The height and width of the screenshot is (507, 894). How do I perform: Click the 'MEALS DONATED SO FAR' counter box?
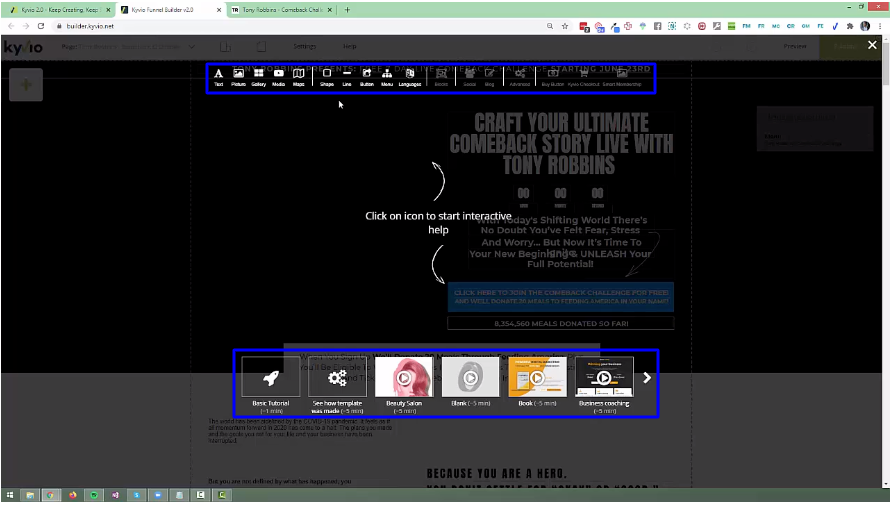[x=562, y=325]
